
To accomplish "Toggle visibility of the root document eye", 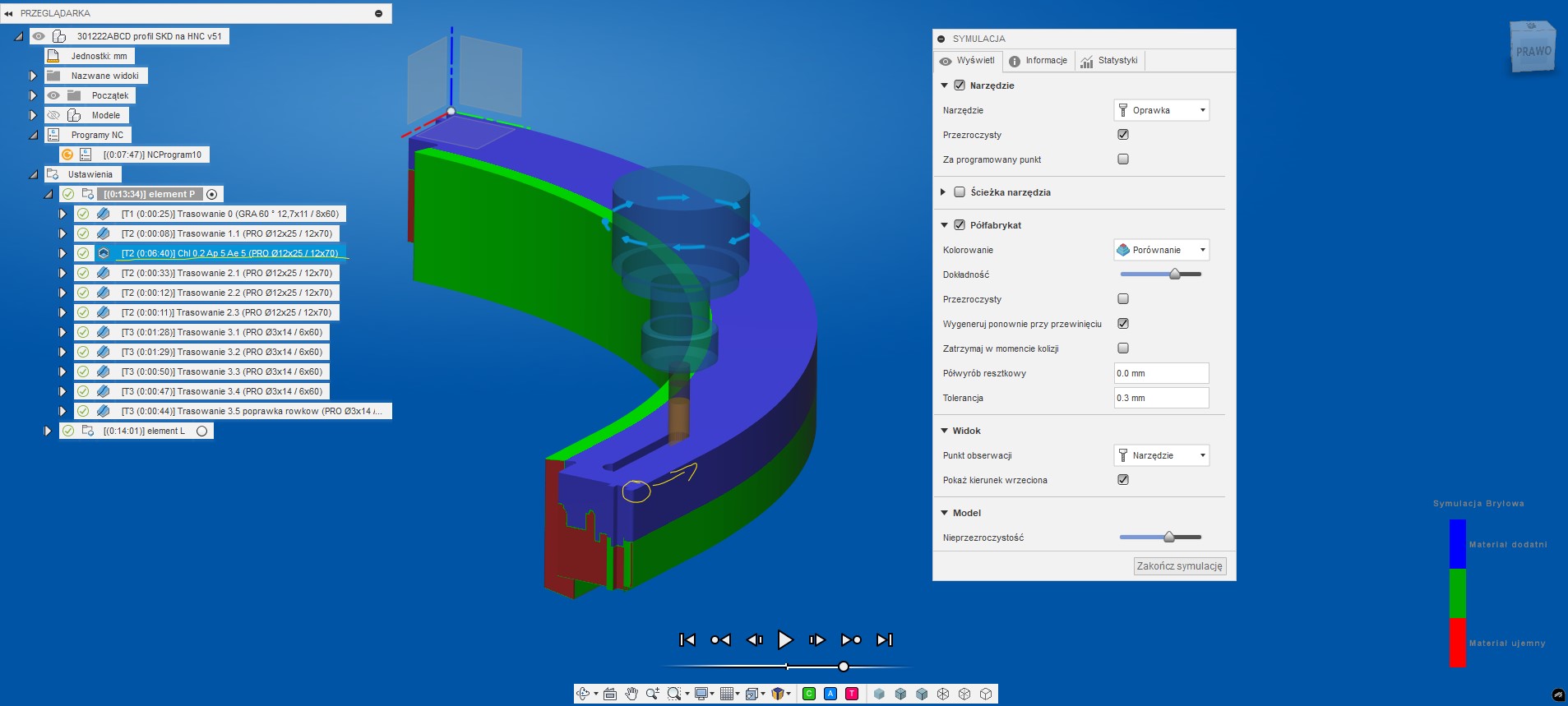I will click(39, 36).
